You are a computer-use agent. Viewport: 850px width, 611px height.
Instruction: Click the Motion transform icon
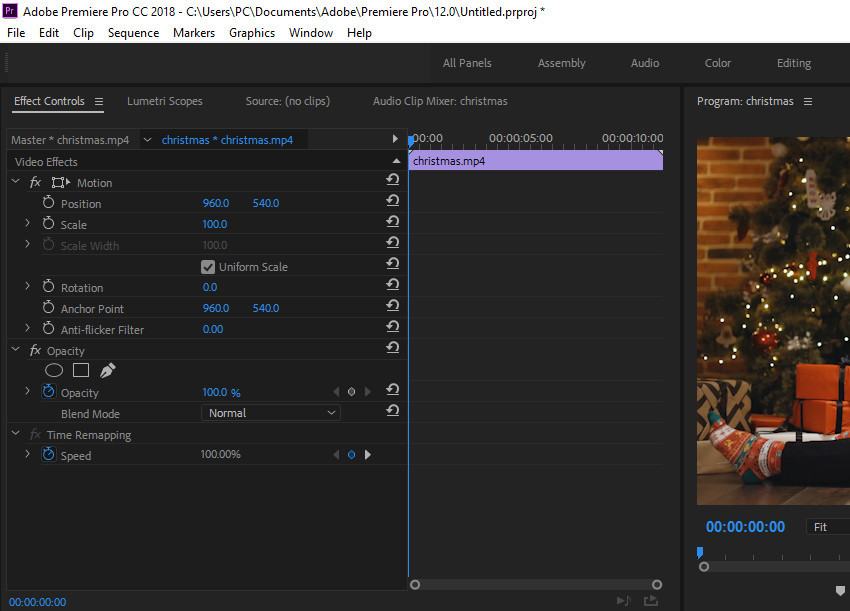pos(61,183)
